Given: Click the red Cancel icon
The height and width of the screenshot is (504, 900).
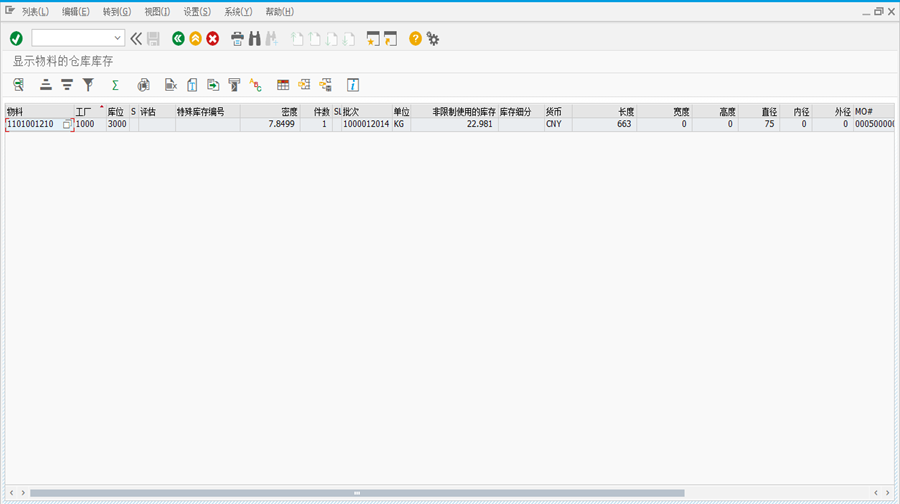Looking at the screenshot, I should pyautogui.click(x=213, y=38).
